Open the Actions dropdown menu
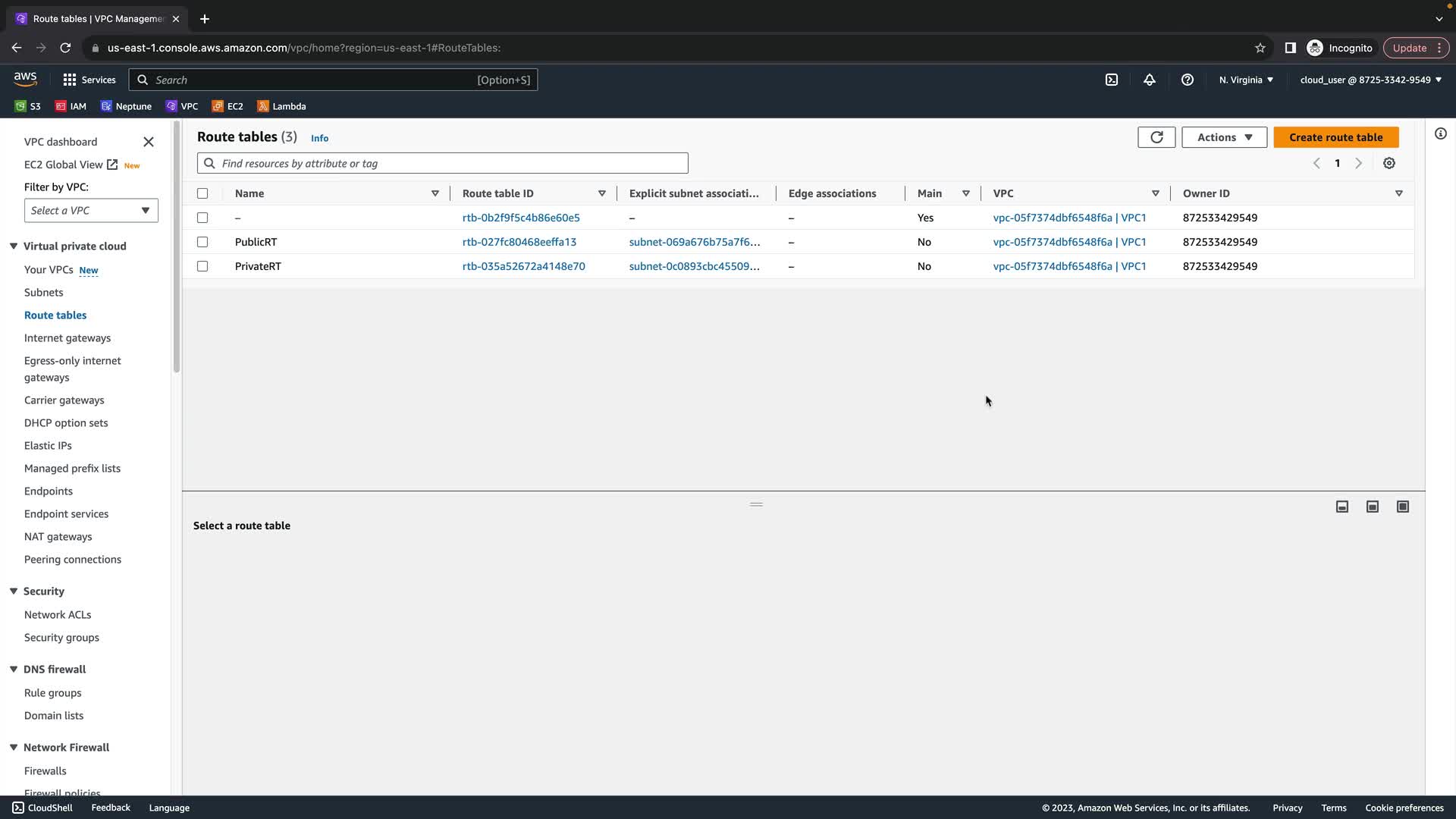 point(1223,137)
